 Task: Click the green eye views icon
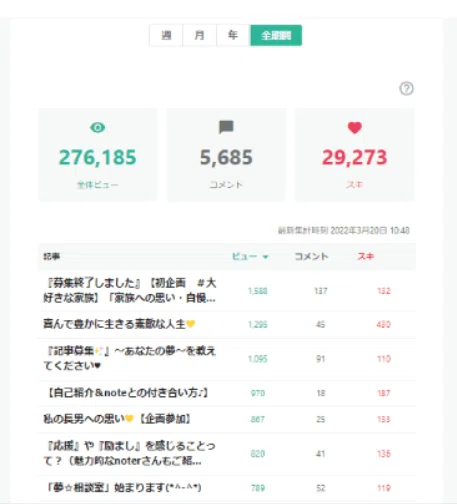click(x=98, y=127)
